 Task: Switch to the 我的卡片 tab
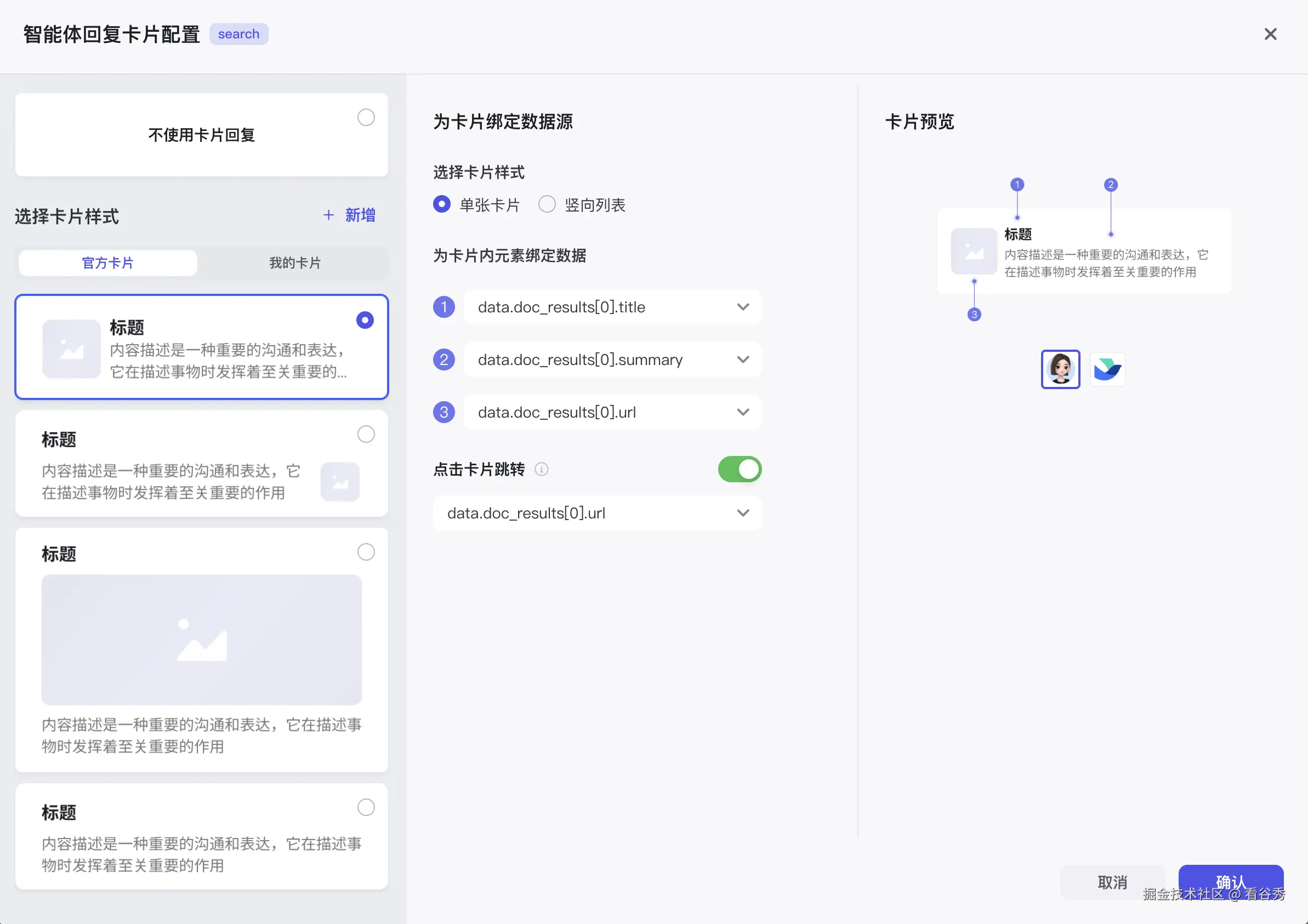coord(294,263)
